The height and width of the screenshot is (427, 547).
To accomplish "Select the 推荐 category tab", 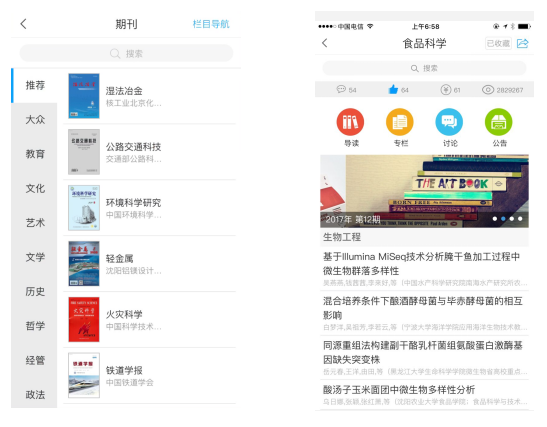I will (x=35, y=85).
